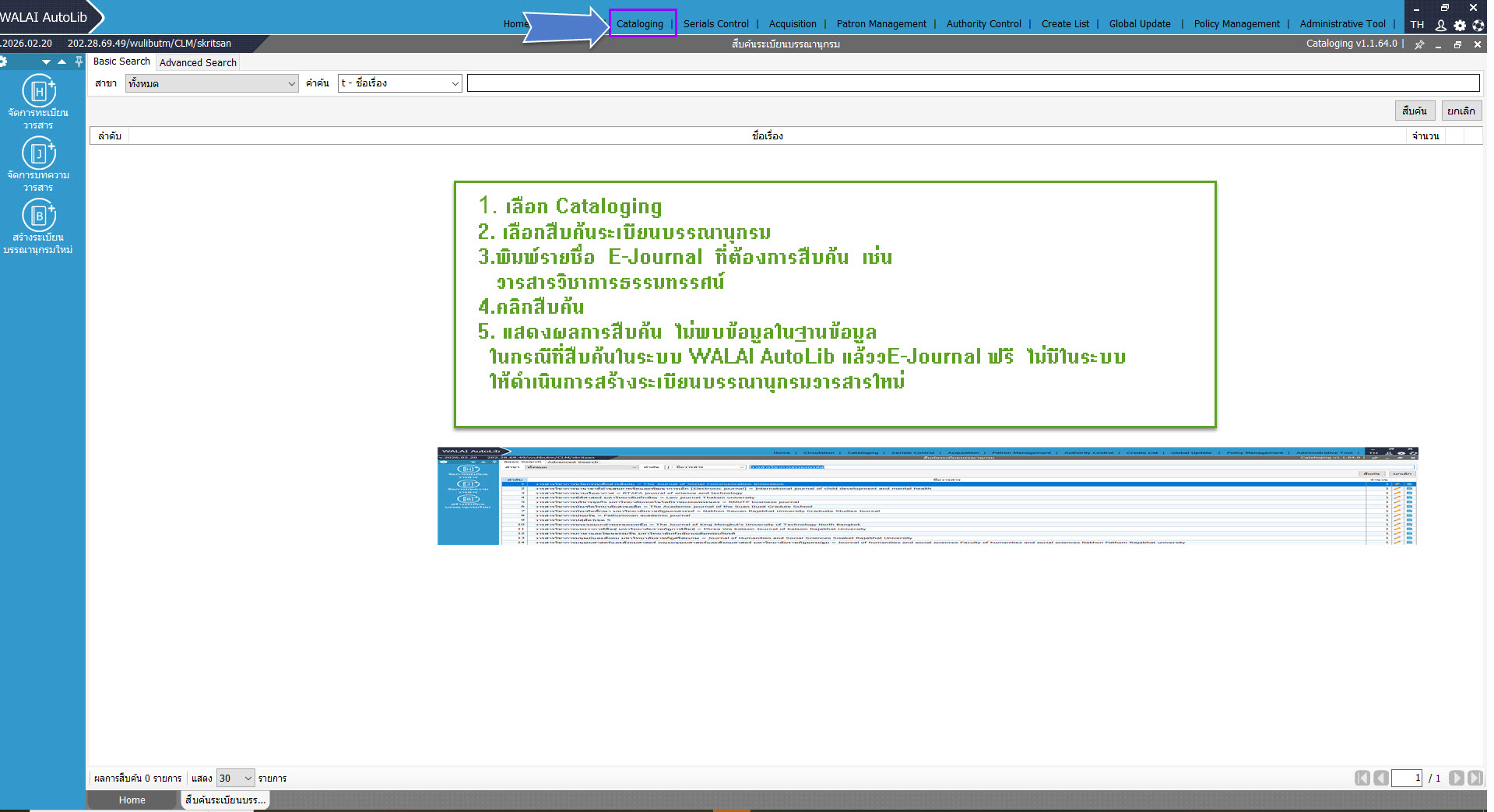Screen dimensions: 1494x812
Task: Go to the first results page
Action: point(1362,778)
